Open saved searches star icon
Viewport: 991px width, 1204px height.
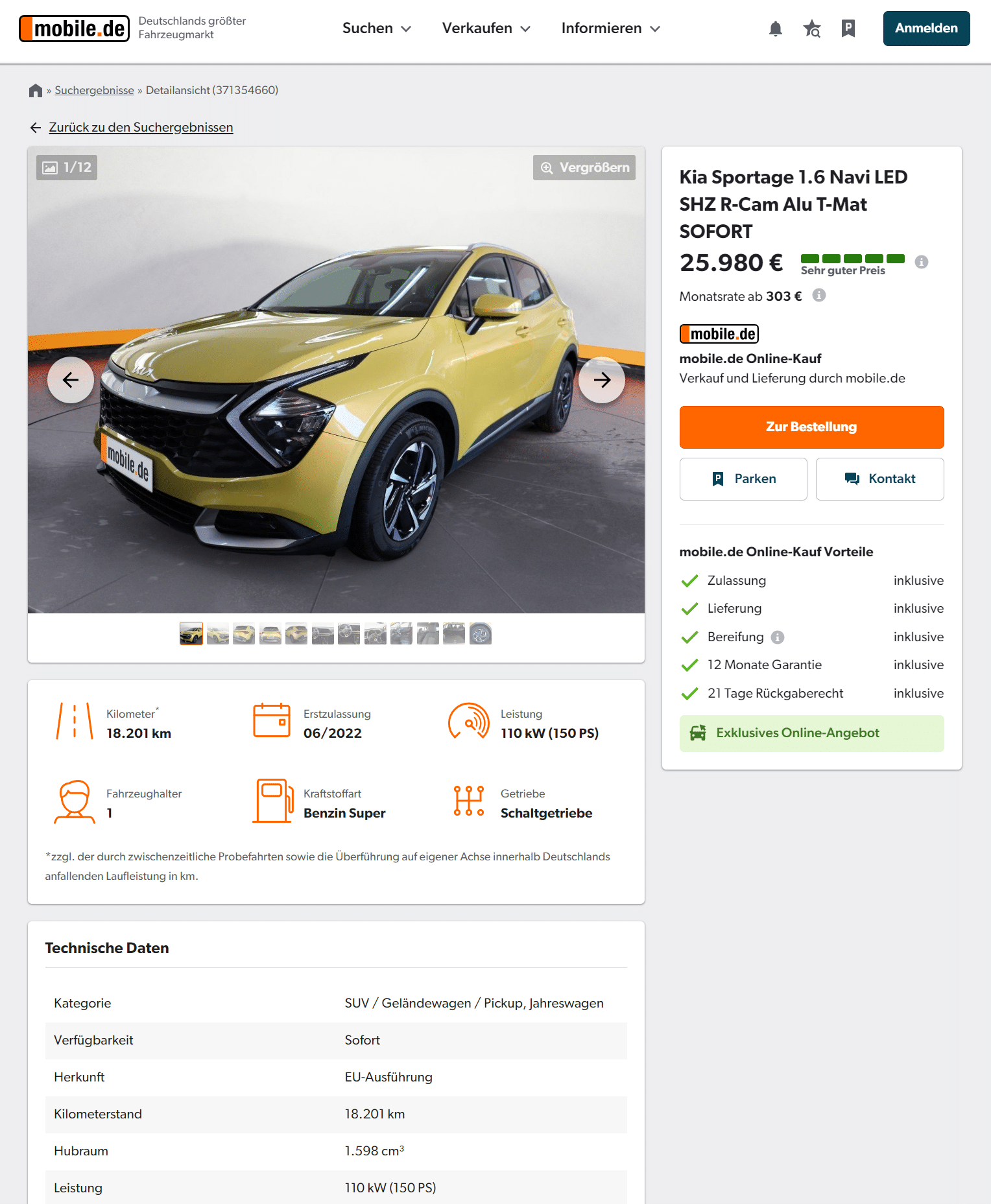point(811,29)
